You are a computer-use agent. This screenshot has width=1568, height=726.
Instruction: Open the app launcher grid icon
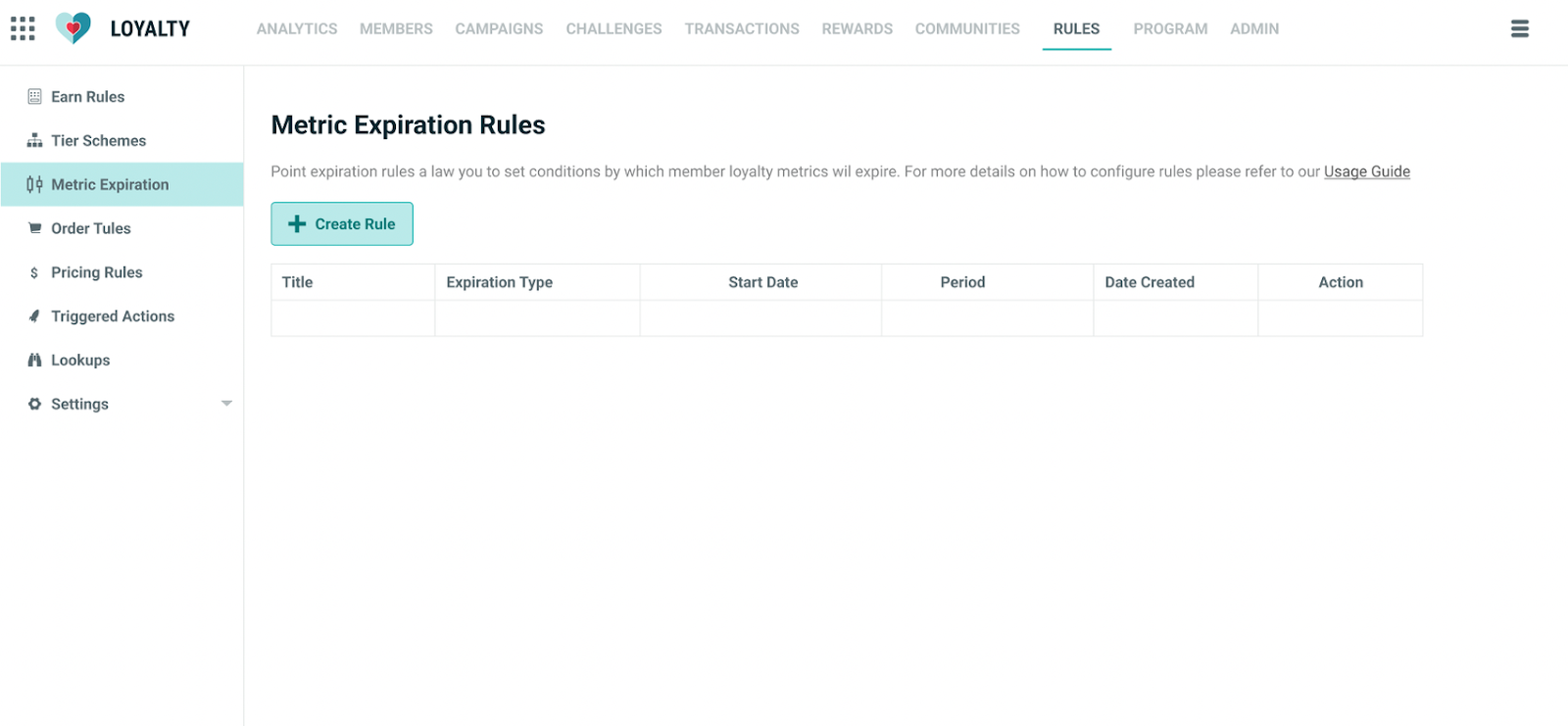(x=23, y=28)
